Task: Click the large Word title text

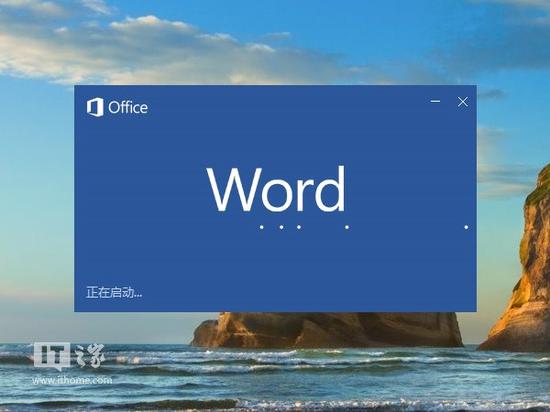Action: coord(276,189)
